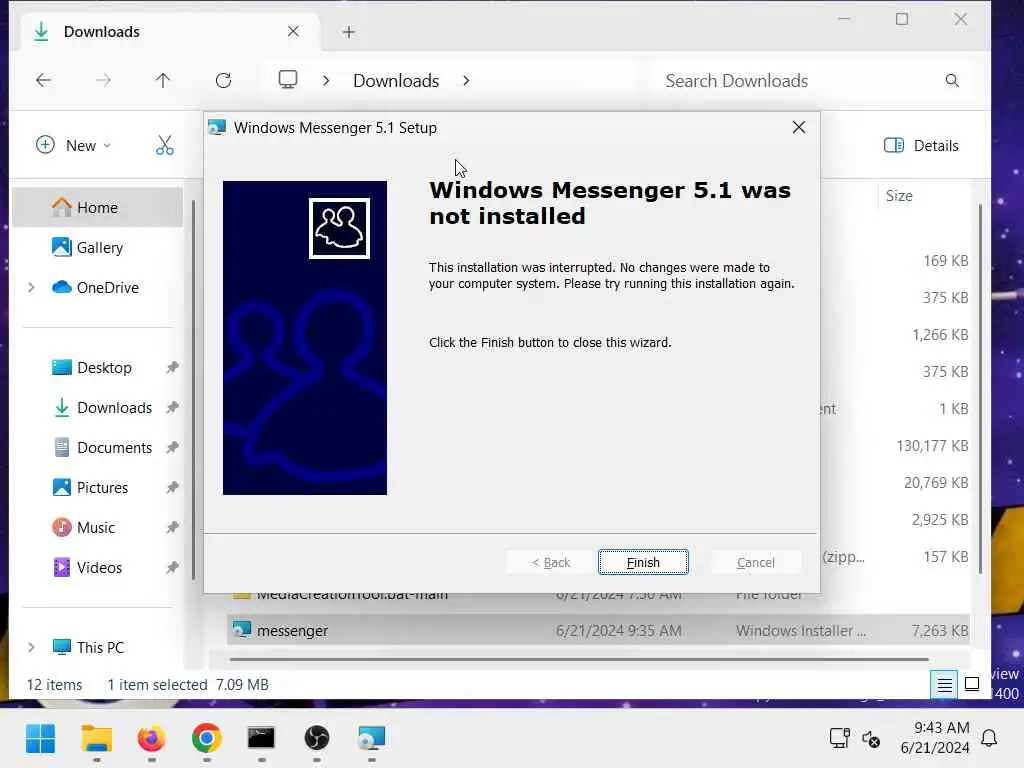Open Home in Explorer sidebar

98,208
